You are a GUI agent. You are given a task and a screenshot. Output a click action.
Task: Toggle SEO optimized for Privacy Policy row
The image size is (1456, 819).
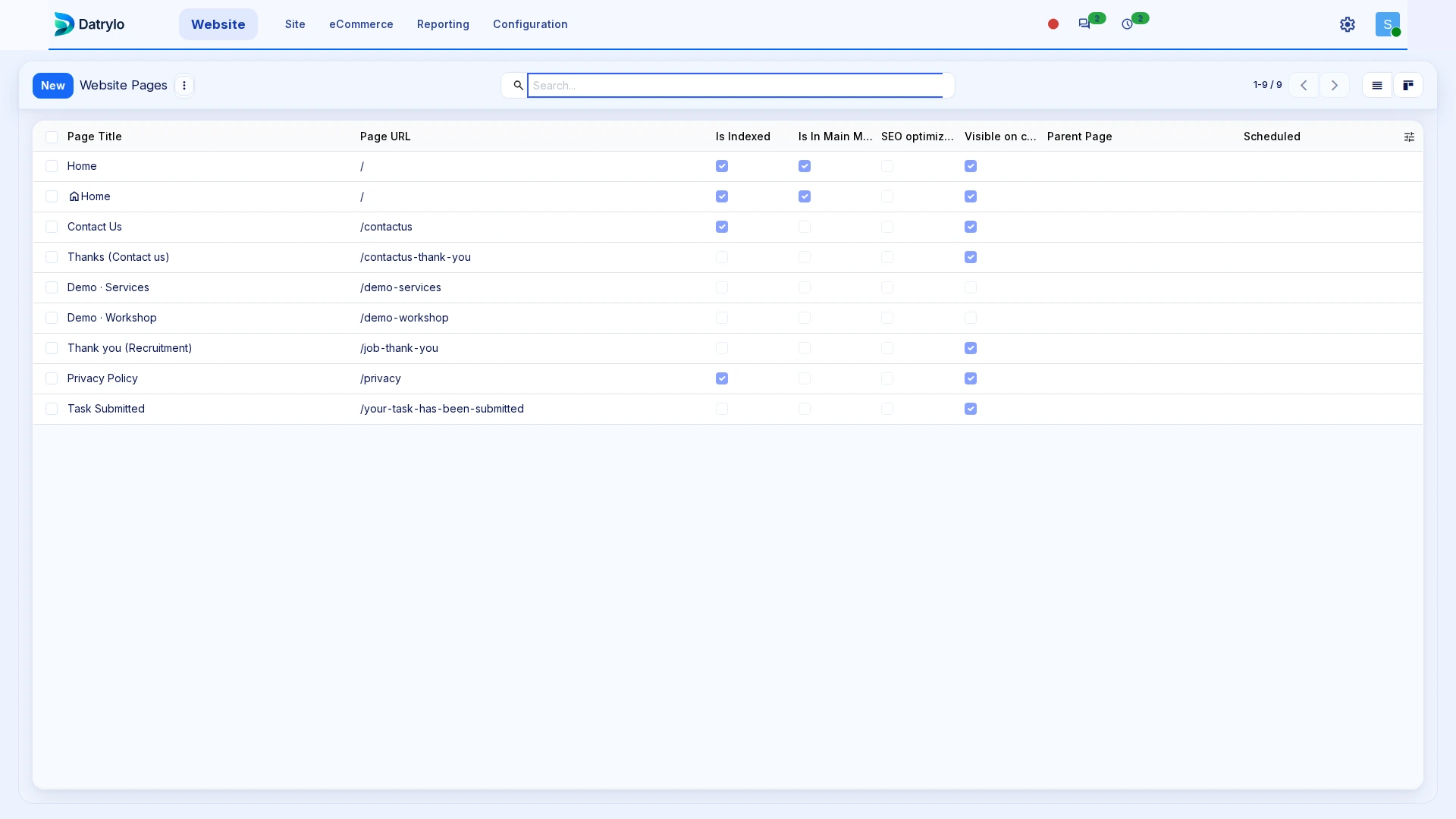tap(887, 379)
